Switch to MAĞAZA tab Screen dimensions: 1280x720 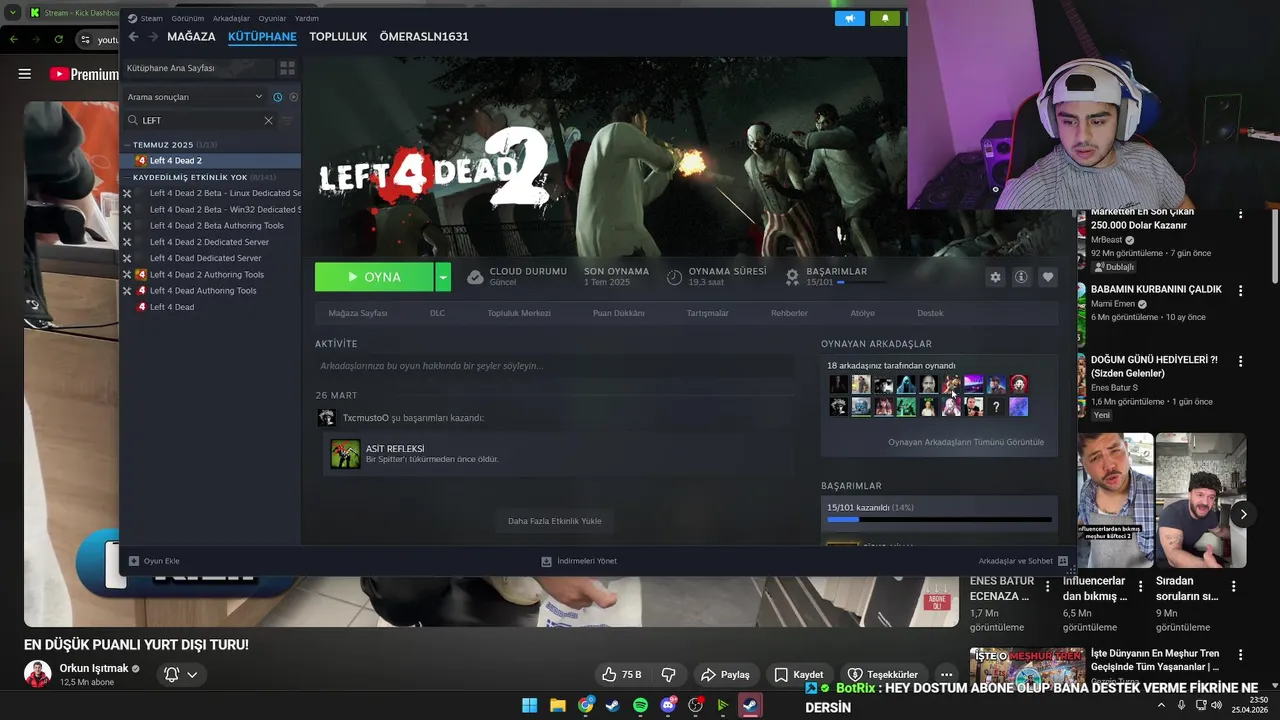pyautogui.click(x=191, y=37)
